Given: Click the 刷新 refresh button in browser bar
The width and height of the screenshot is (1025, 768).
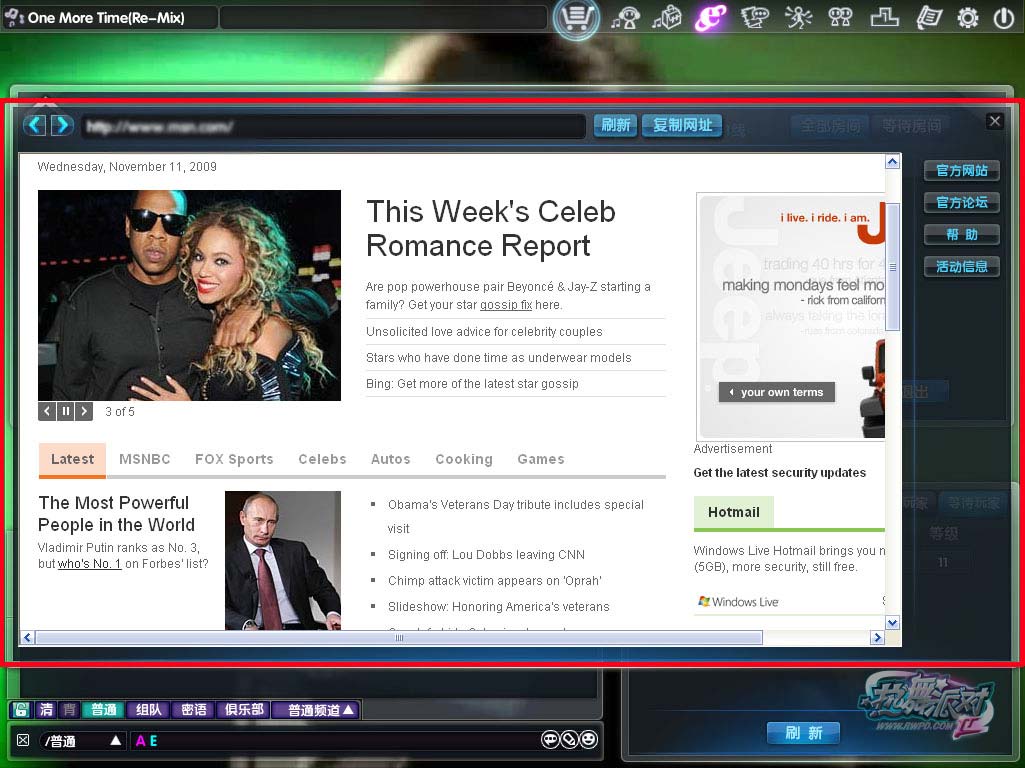Looking at the screenshot, I should point(615,125).
